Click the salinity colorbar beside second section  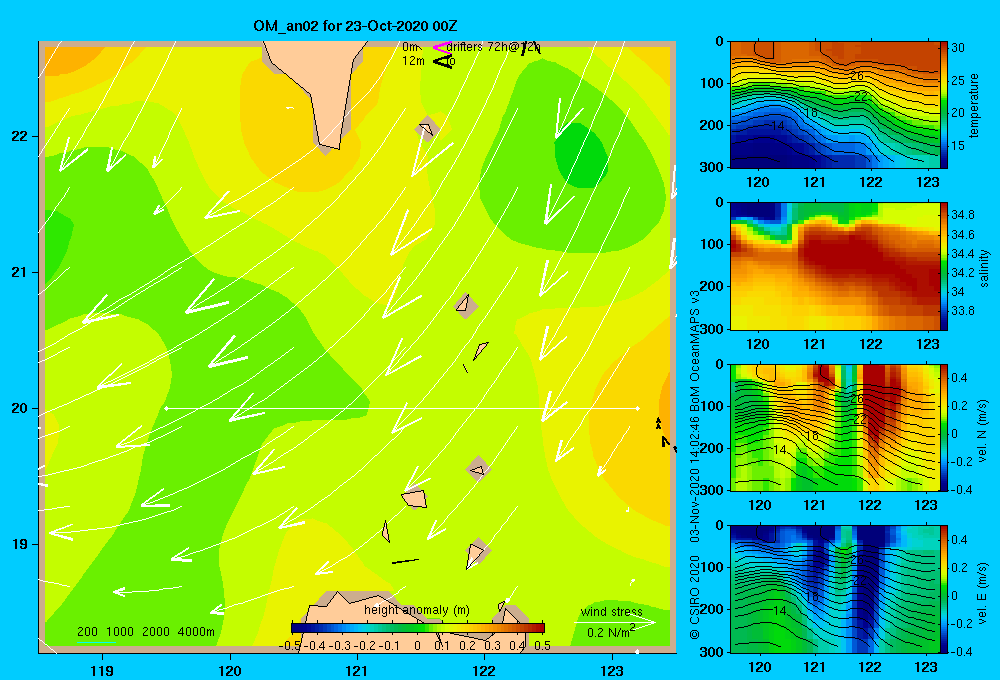tap(943, 266)
